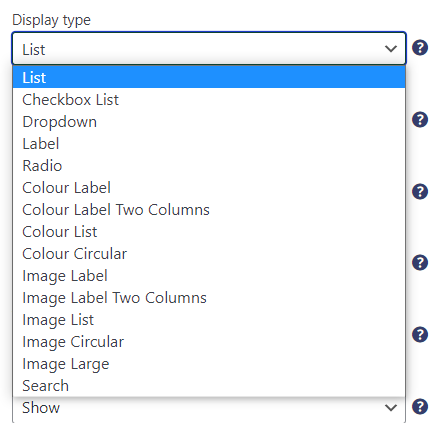The height and width of the screenshot is (423, 437).
Task: Select Search display type
Action: (209, 385)
